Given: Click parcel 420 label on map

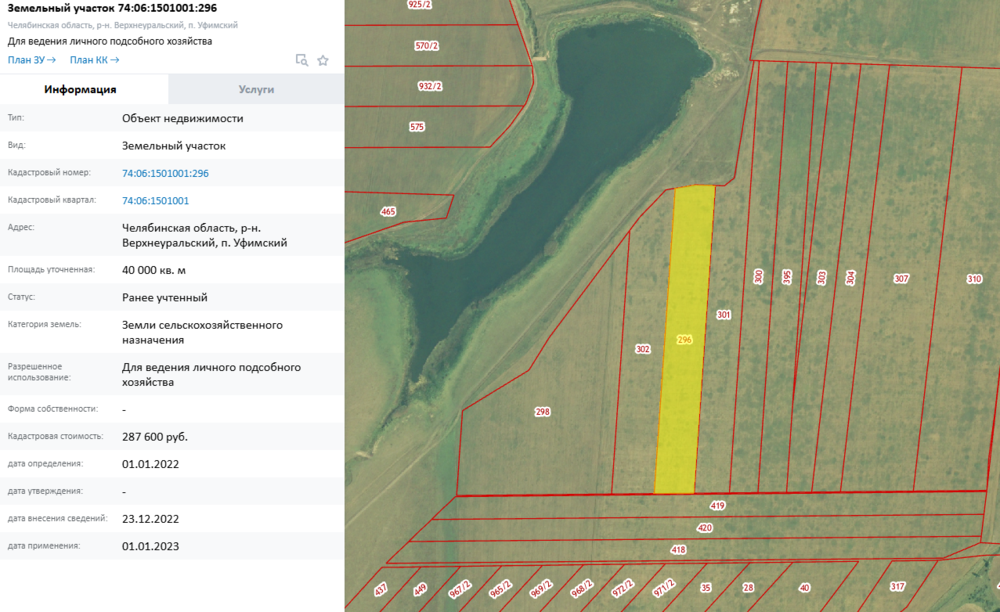Looking at the screenshot, I should point(704,528).
